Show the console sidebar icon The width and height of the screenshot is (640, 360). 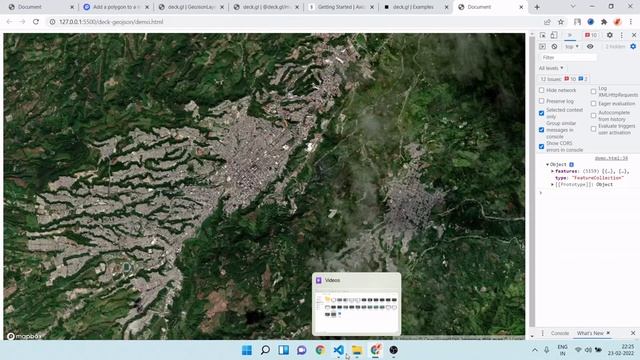(x=542, y=47)
